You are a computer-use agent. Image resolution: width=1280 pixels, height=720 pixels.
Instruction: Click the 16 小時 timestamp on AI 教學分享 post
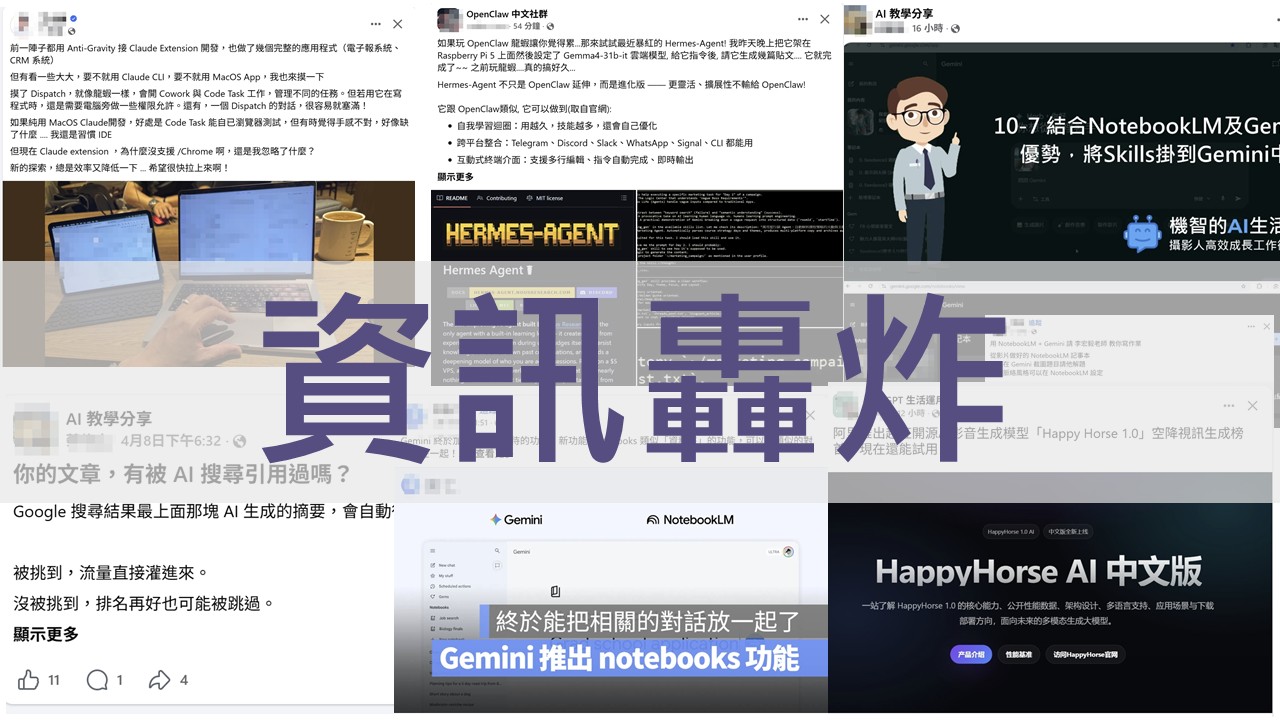point(927,29)
